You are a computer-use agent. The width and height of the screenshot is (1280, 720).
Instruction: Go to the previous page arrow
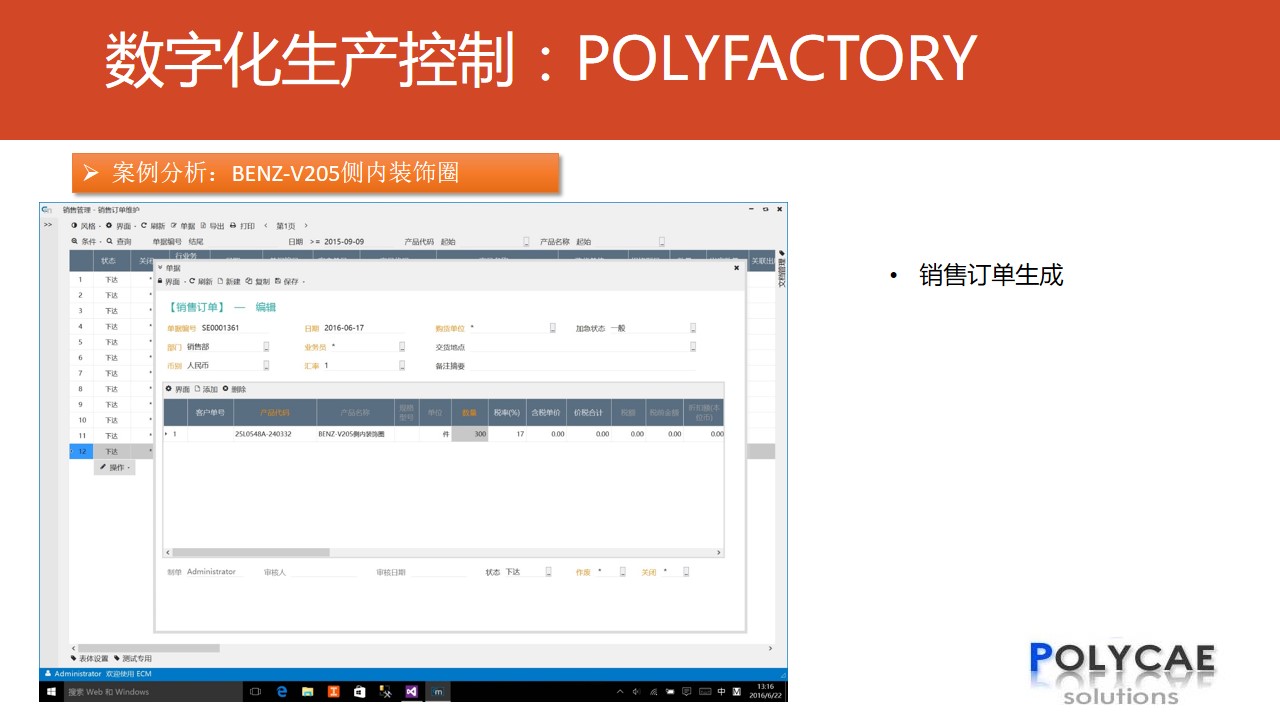coord(265,226)
